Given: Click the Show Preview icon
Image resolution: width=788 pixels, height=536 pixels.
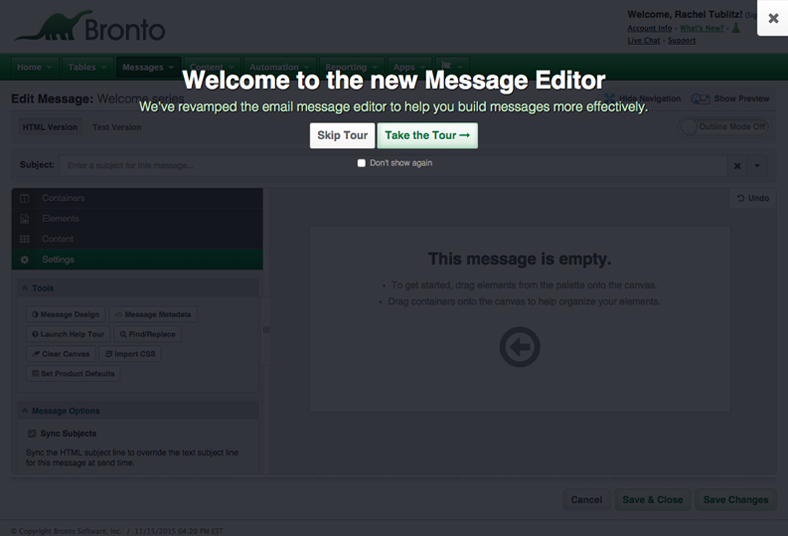Looking at the screenshot, I should pos(700,99).
